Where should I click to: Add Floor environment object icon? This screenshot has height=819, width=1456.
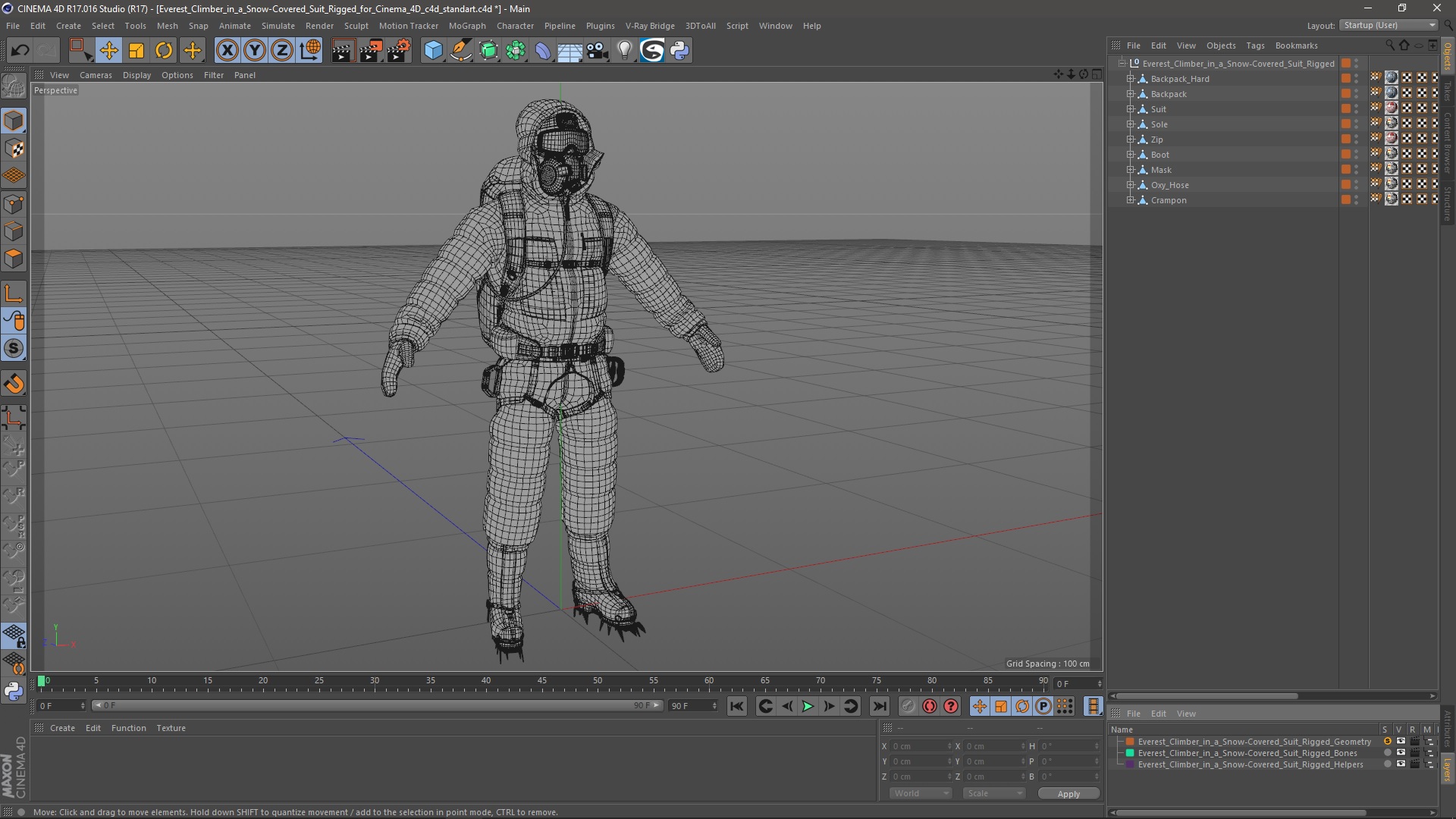tap(570, 51)
